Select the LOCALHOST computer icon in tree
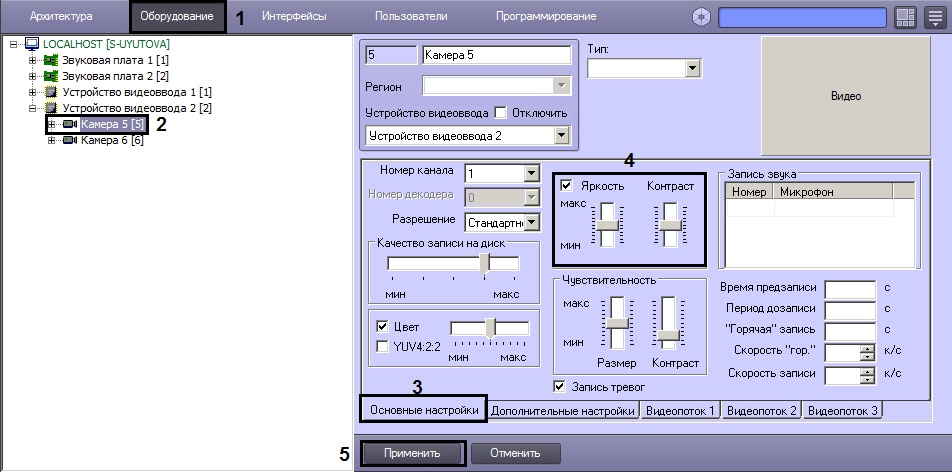The width and height of the screenshot is (952, 472). point(30,45)
